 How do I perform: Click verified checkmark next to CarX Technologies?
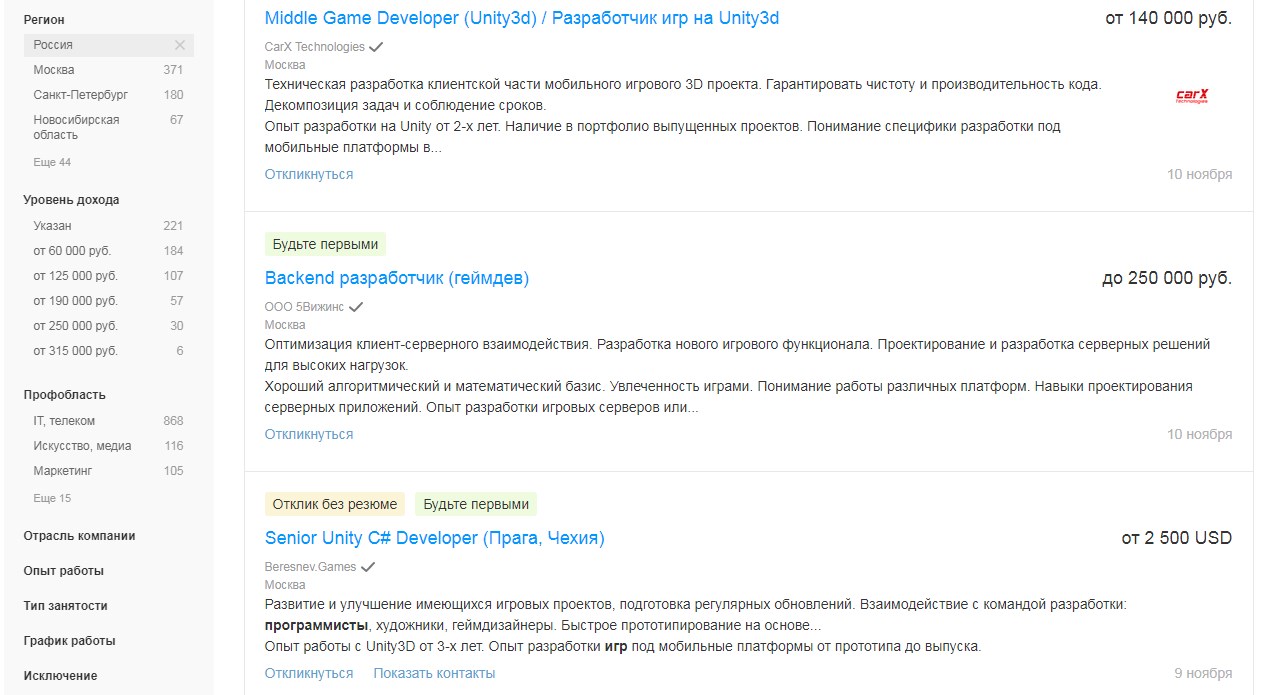point(376,47)
